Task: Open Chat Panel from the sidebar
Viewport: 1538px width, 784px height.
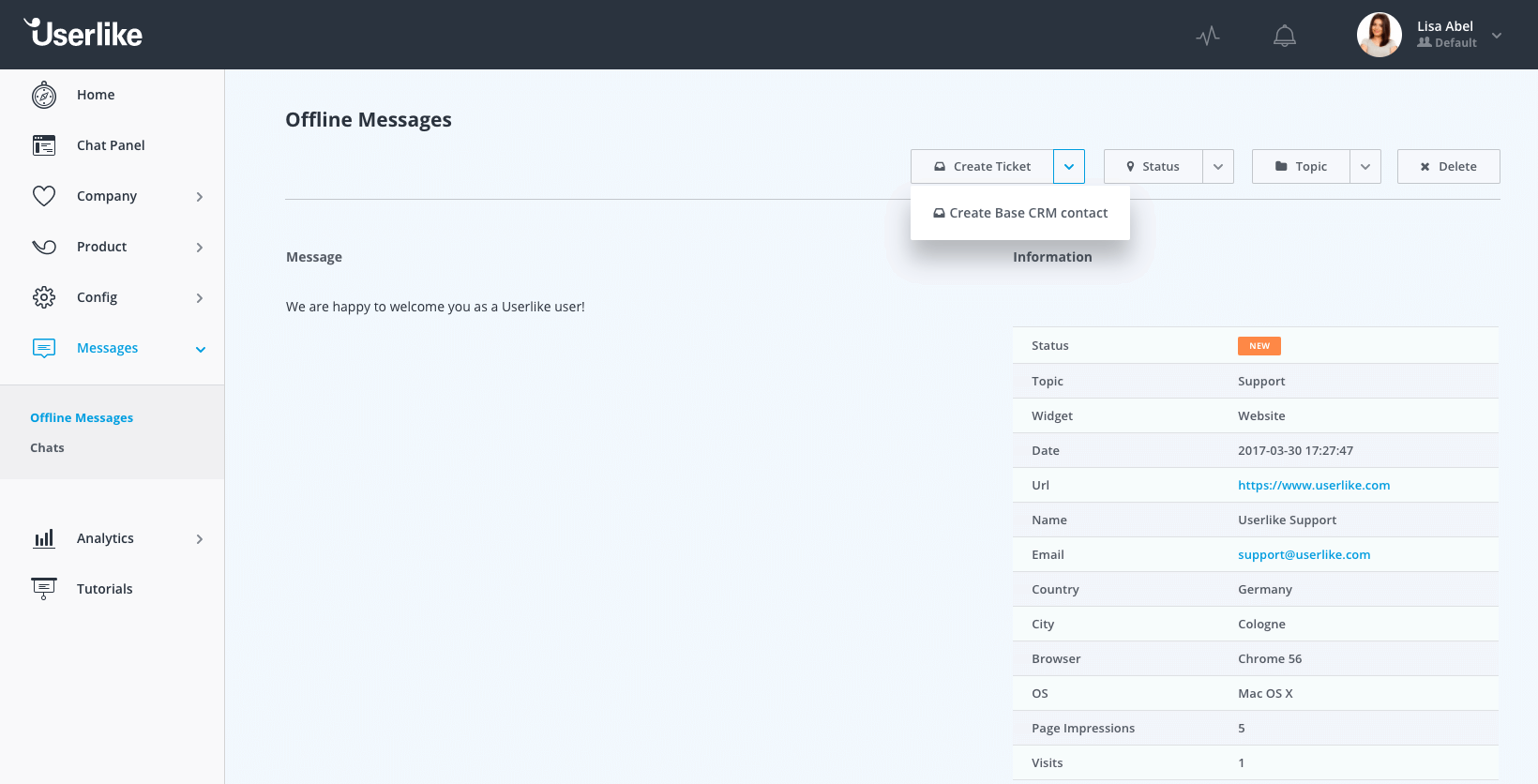Action: pyautogui.click(x=111, y=145)
